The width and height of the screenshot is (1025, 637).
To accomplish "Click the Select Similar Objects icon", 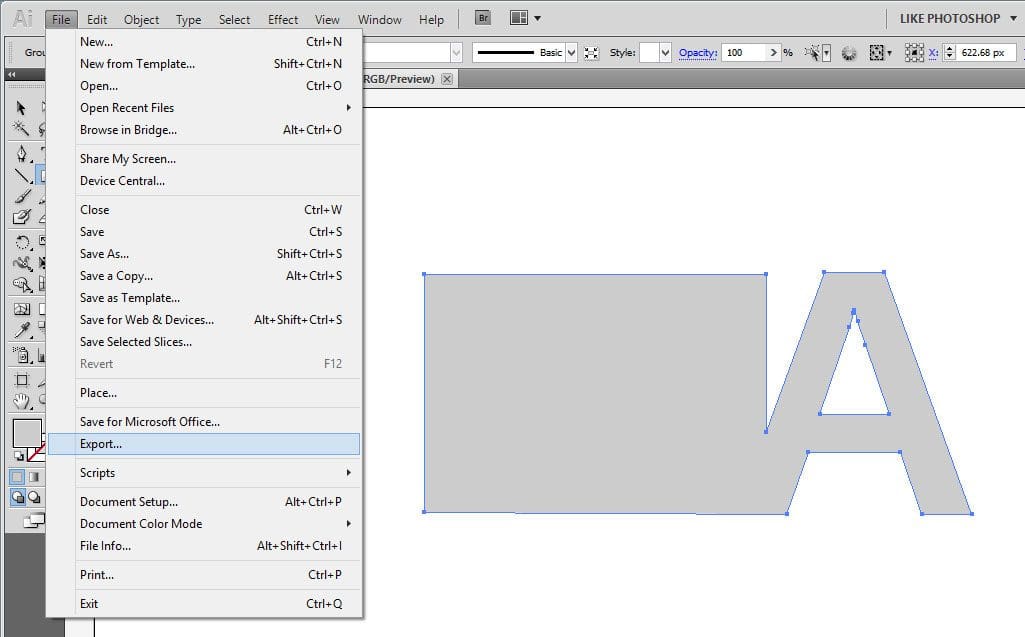I will click(x=813, y=52).
